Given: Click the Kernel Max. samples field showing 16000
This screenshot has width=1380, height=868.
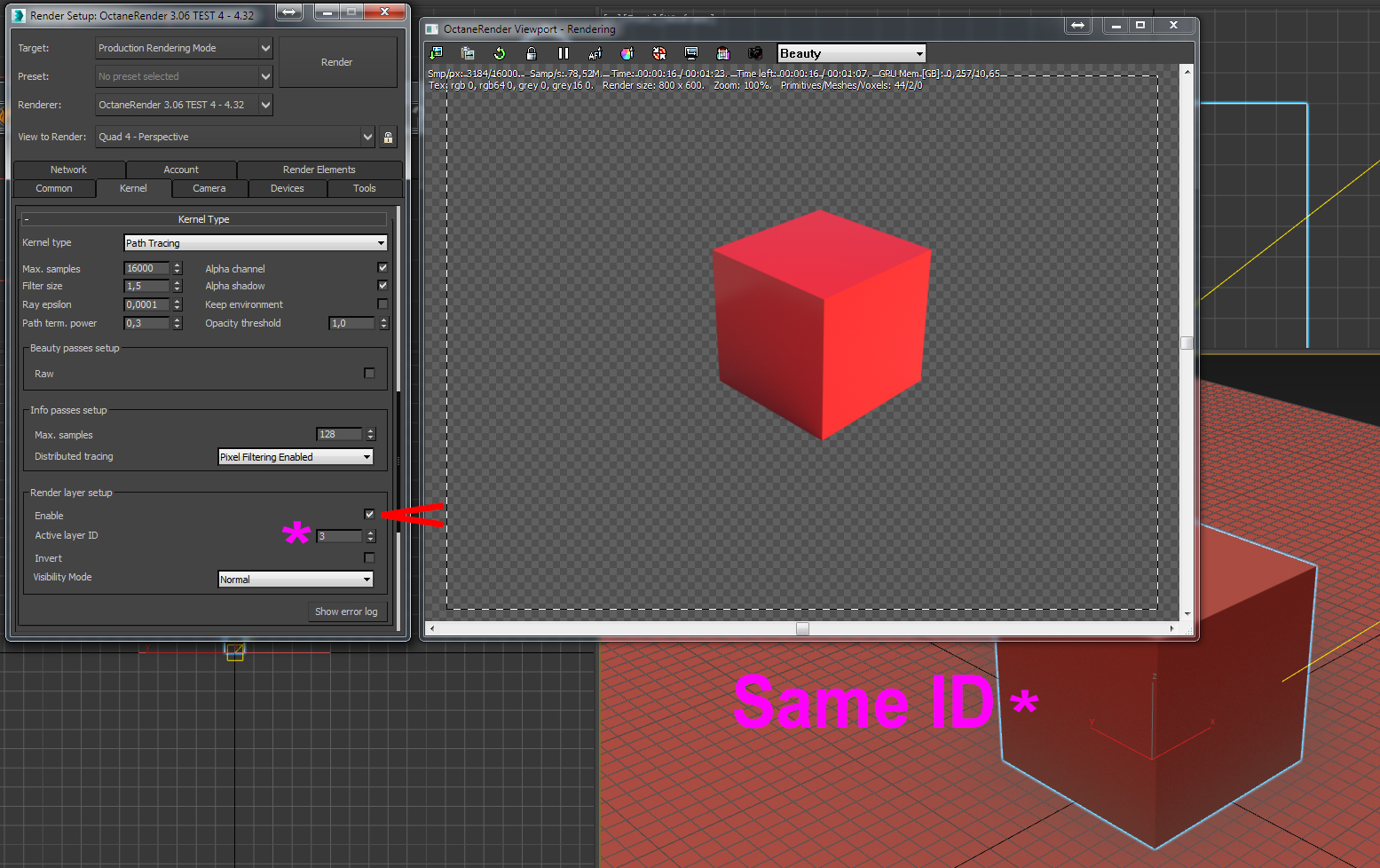Looking at the screenshot, I should tap(146, 268).
